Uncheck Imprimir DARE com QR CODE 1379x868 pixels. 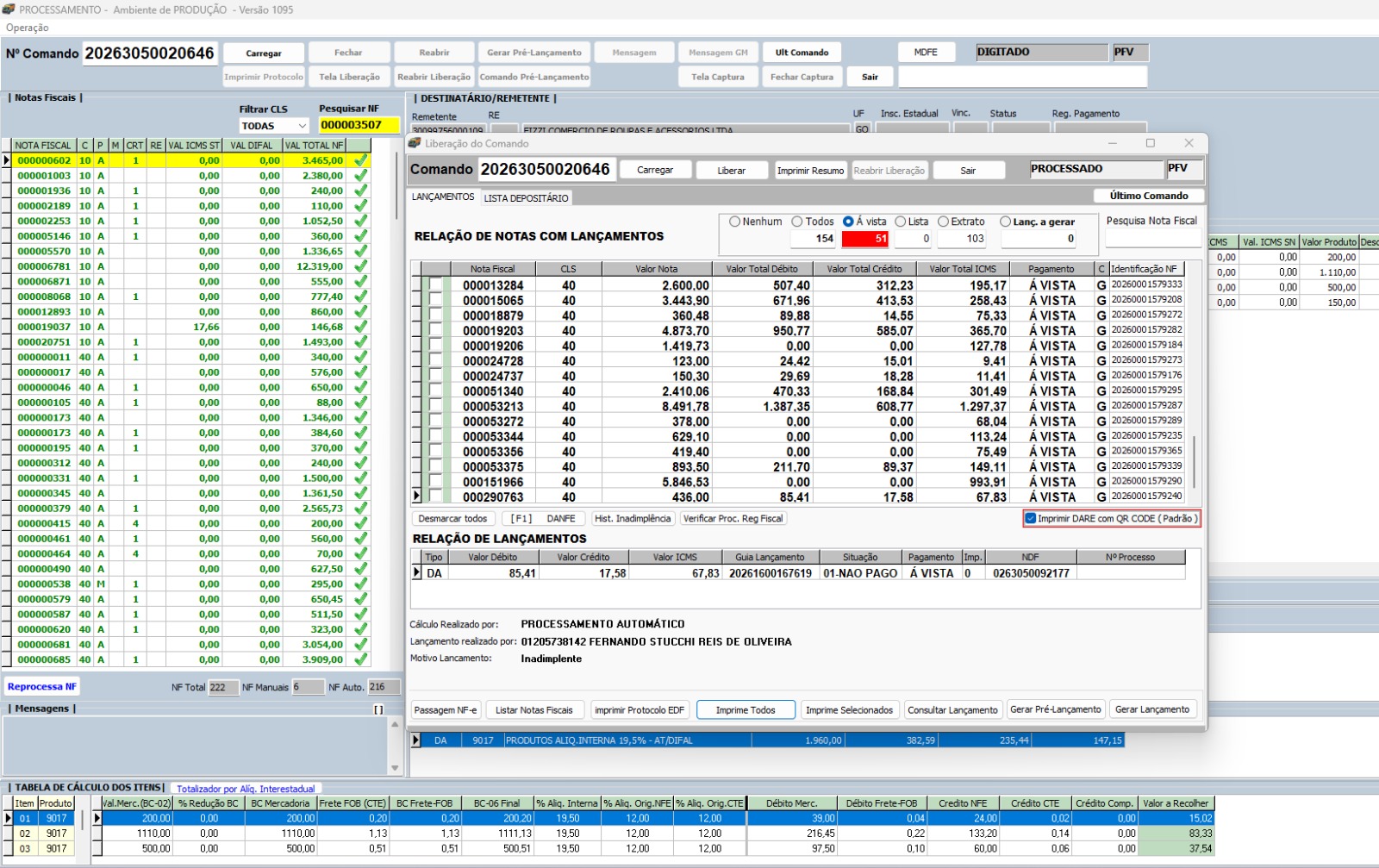pos(1031,519)
